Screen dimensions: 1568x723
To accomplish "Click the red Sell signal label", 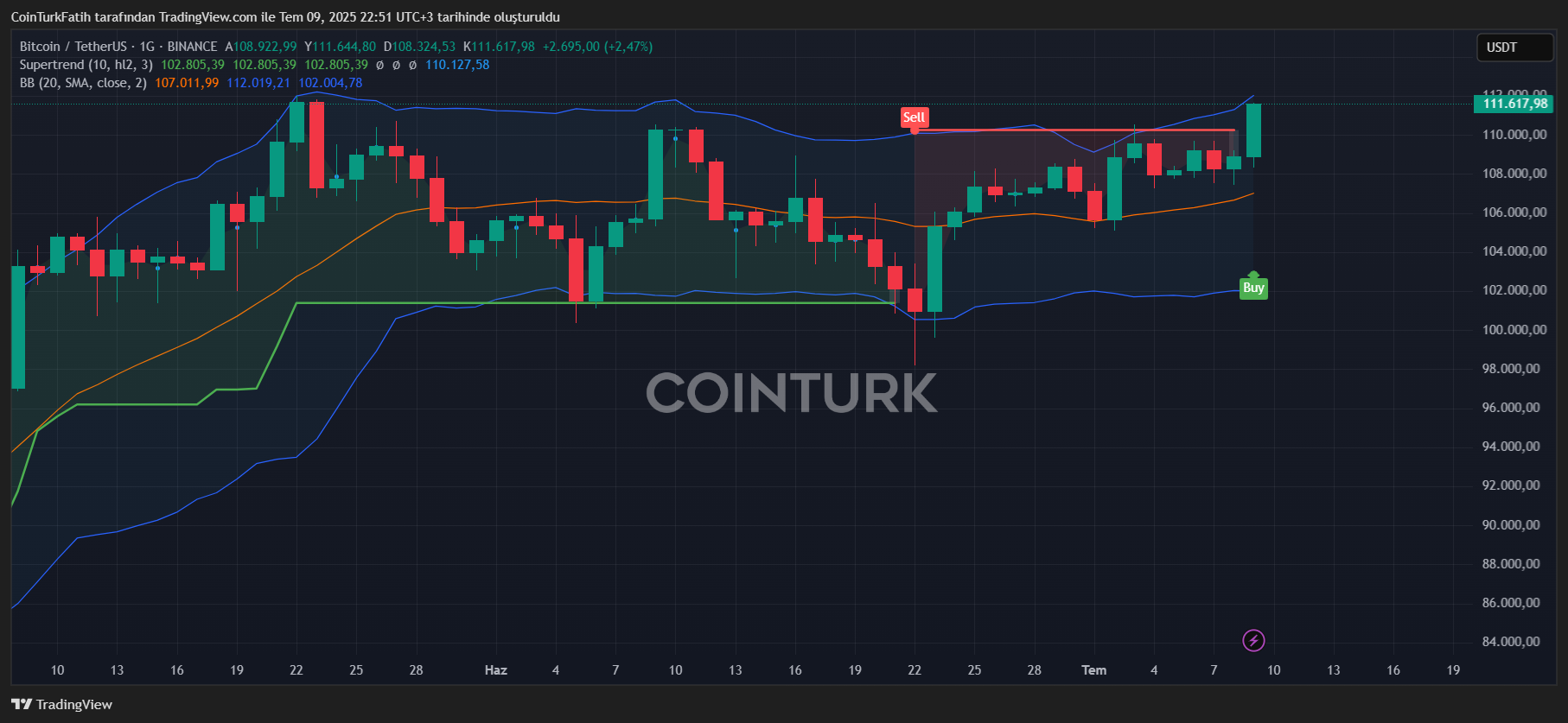I will point(914,117).
